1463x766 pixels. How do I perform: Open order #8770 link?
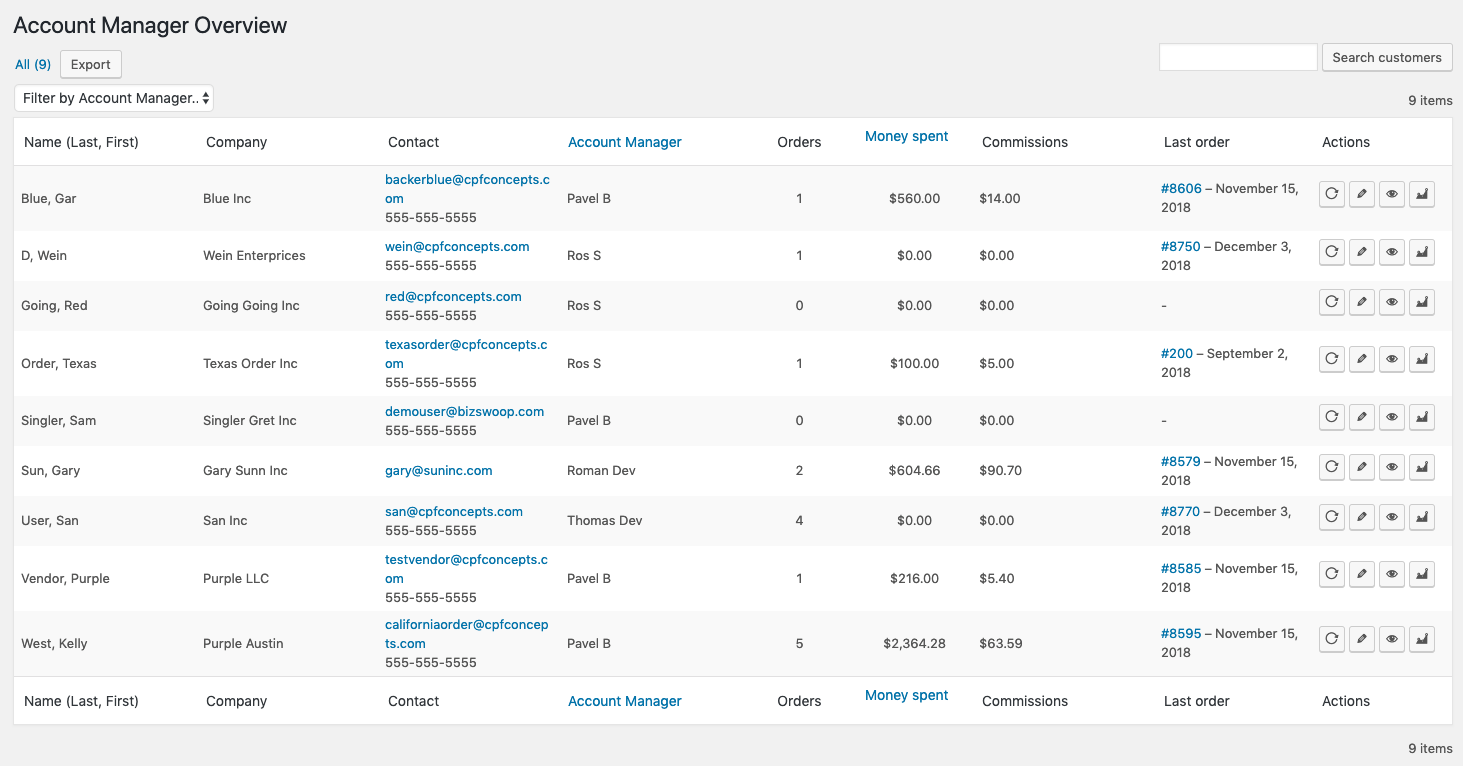[1181, 511]
